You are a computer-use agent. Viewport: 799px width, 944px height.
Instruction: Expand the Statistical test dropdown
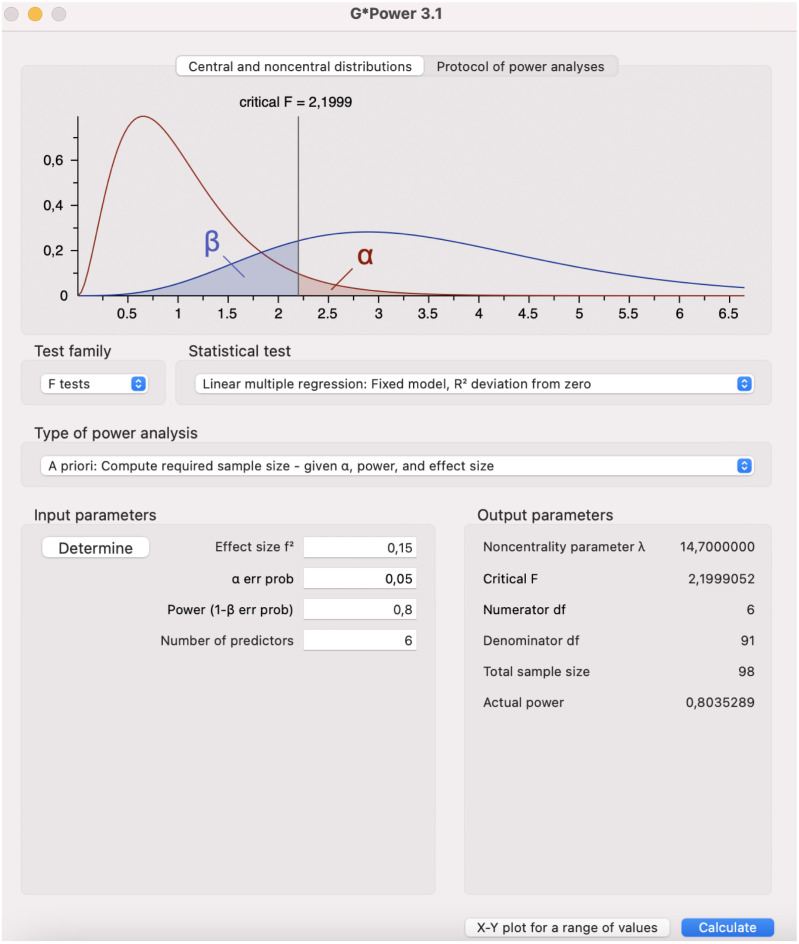(x=473, y=384)
